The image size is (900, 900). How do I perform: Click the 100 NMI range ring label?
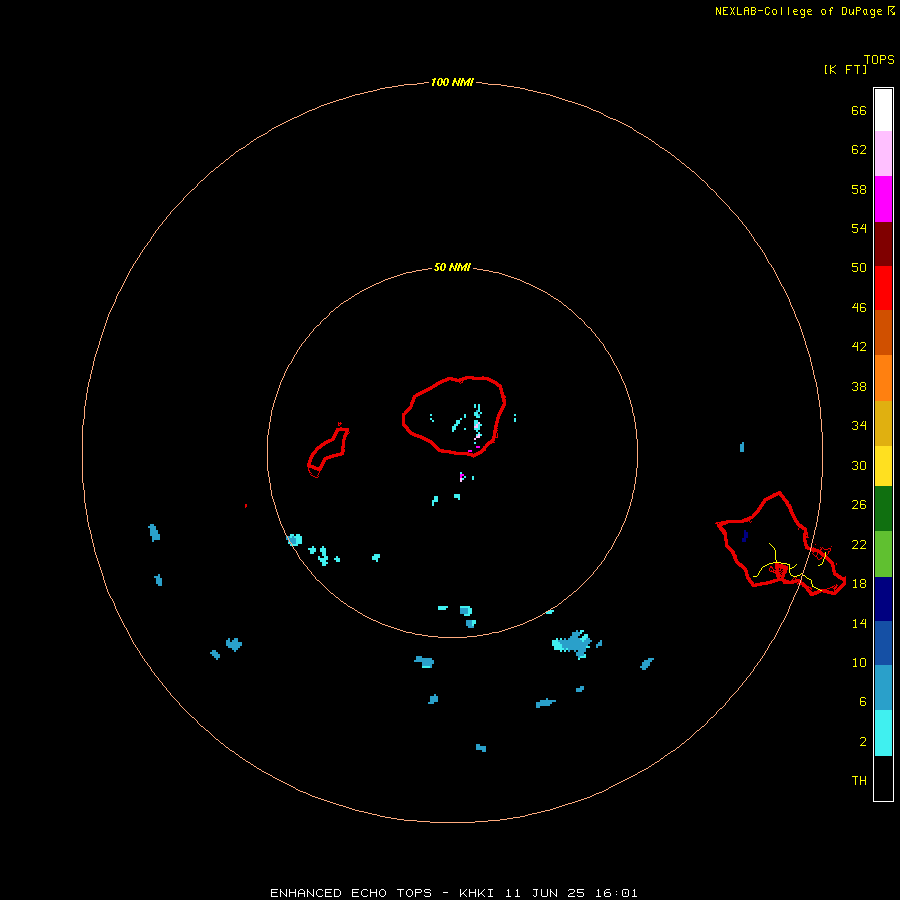click(452, 82)
